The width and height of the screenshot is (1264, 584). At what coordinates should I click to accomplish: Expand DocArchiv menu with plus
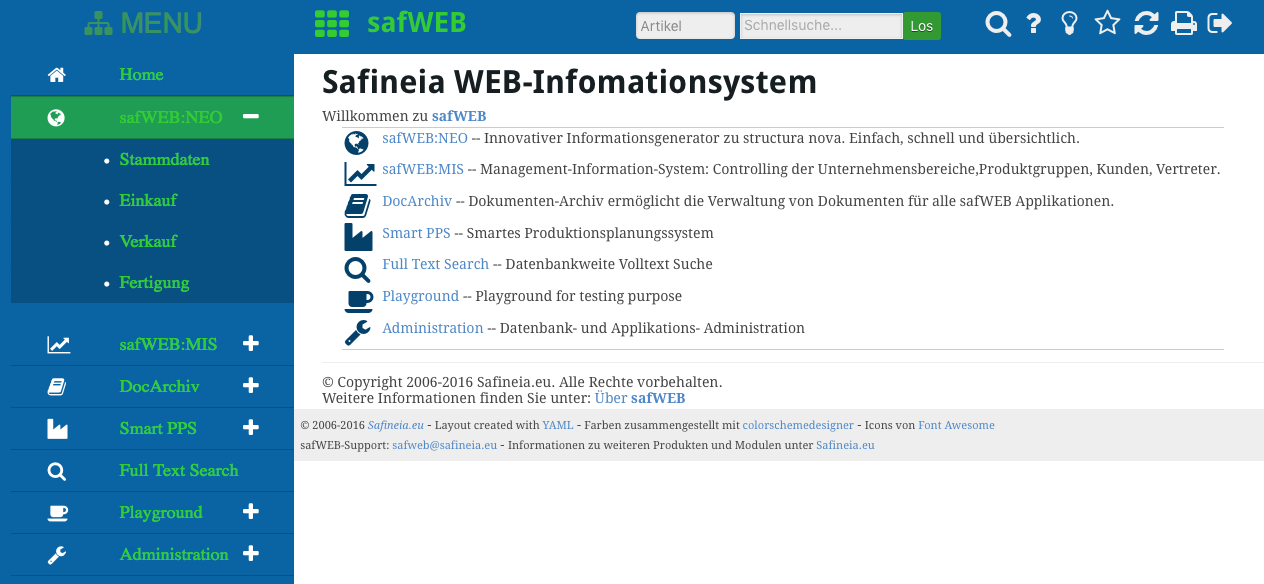point(251,386)
